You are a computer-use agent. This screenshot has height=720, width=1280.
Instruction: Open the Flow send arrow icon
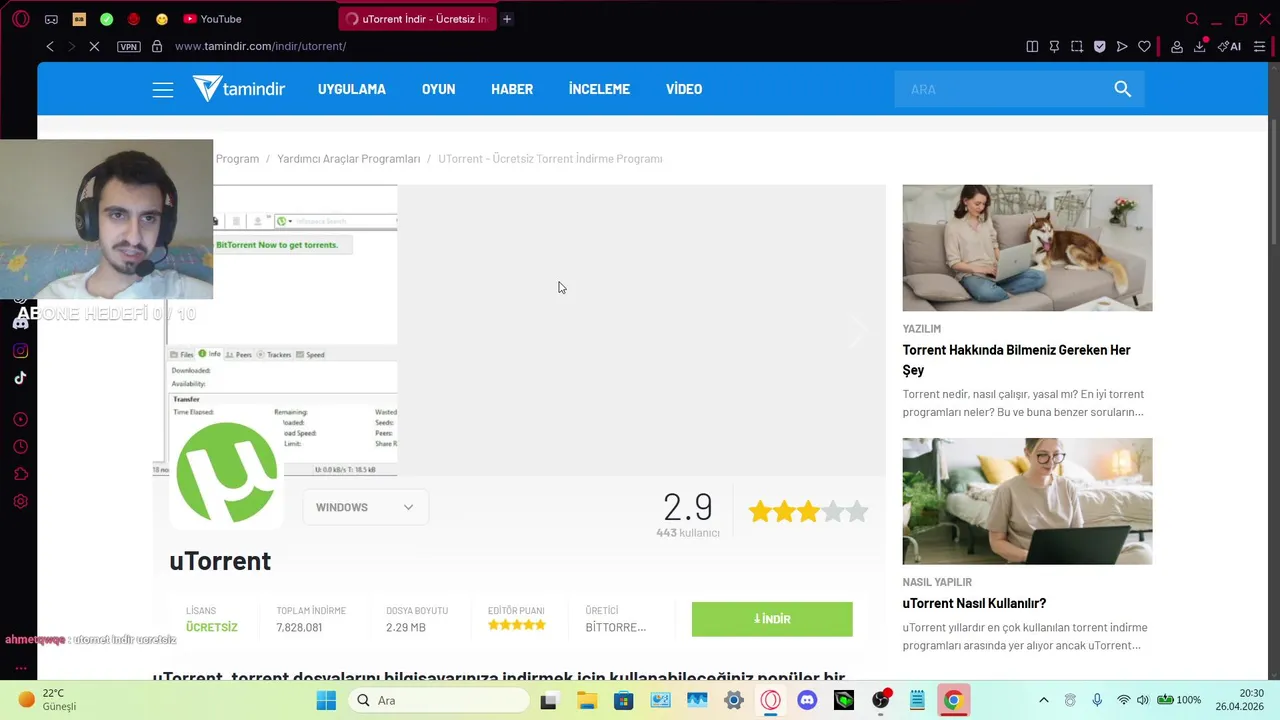pos(1122,46)
